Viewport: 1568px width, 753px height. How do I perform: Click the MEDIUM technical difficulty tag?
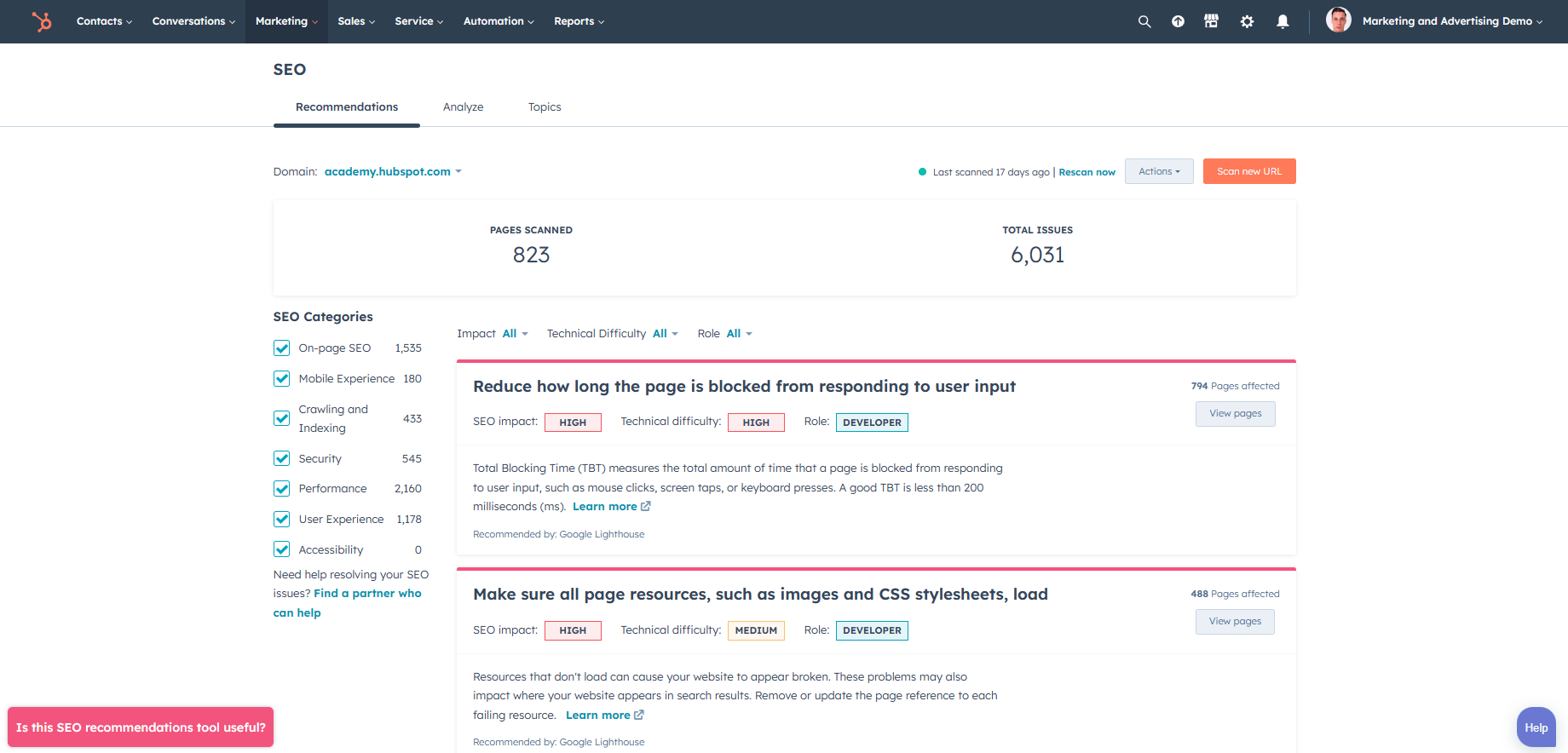point(756,630)
